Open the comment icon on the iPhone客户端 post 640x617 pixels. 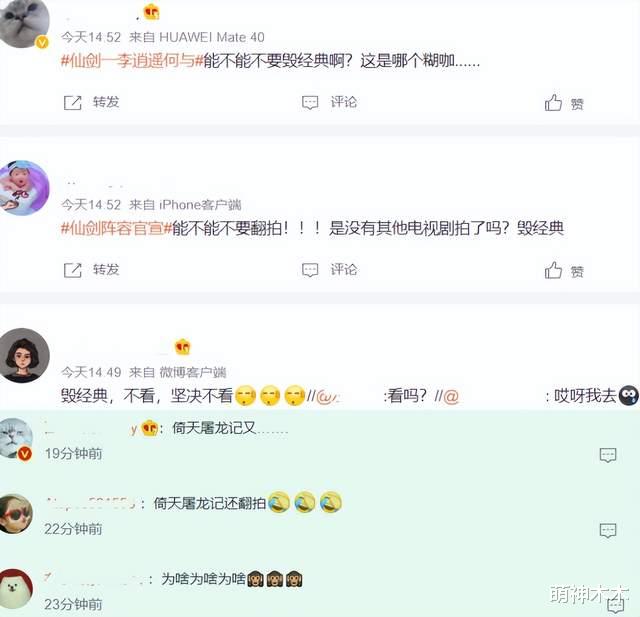pos(310,270)
